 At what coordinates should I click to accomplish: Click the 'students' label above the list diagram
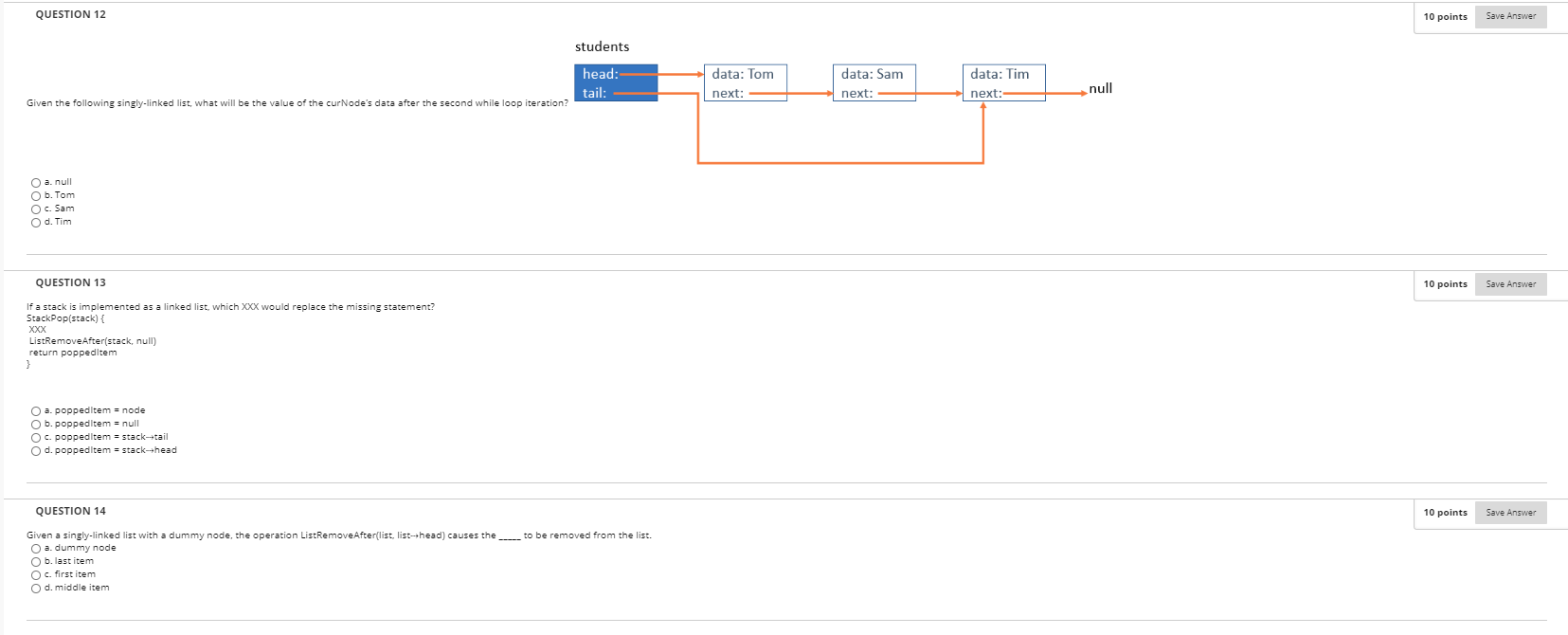pos(602,46)
